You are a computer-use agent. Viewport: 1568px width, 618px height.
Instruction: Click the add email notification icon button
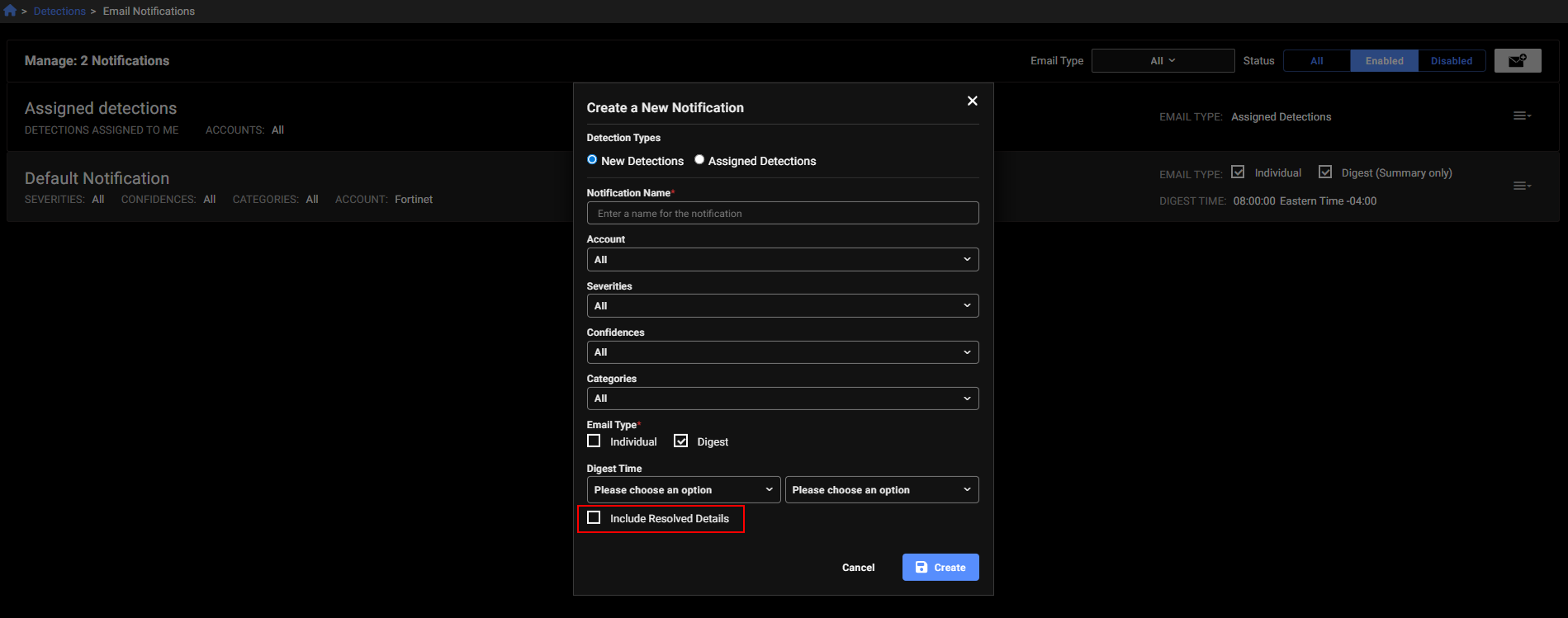click(x=1517, y=61)
